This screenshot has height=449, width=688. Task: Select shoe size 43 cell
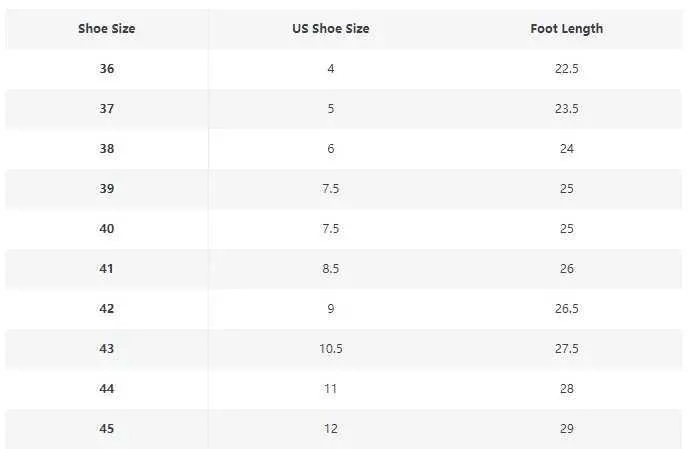coord(107,348)
